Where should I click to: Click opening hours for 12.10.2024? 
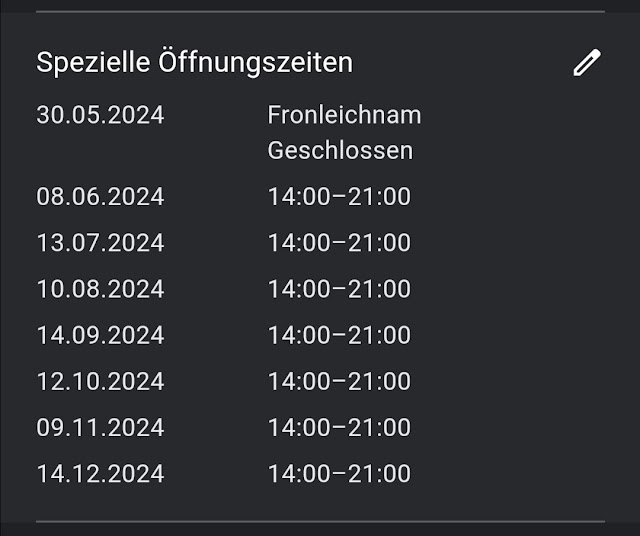339,381
